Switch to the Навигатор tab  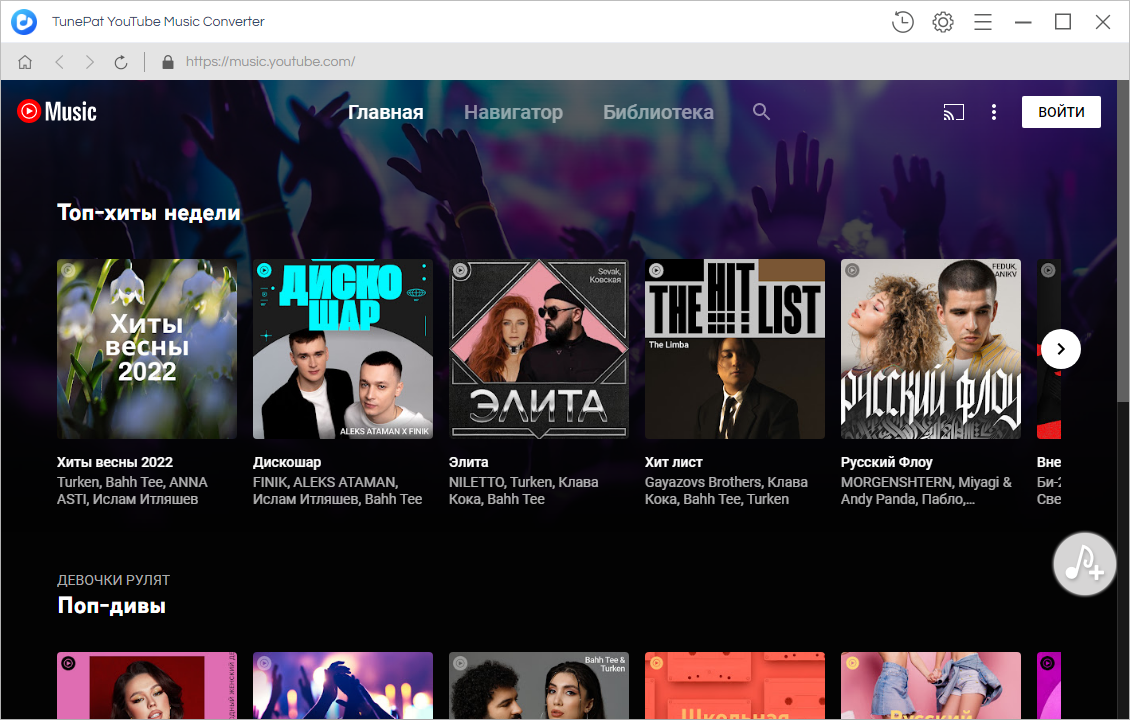513,112
